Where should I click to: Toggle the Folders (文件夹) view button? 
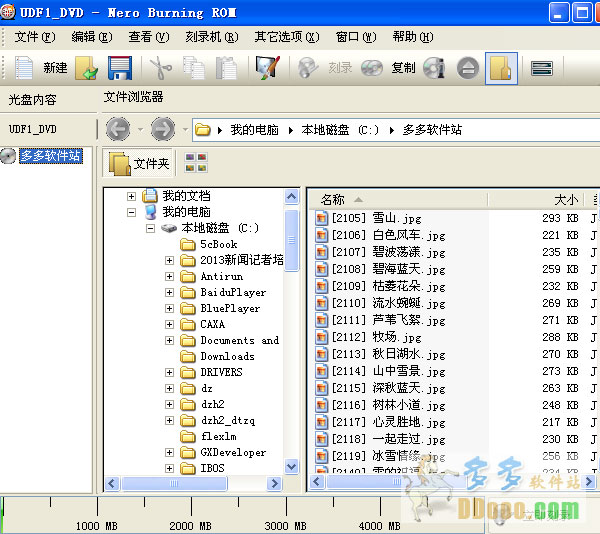coord(139,163)
